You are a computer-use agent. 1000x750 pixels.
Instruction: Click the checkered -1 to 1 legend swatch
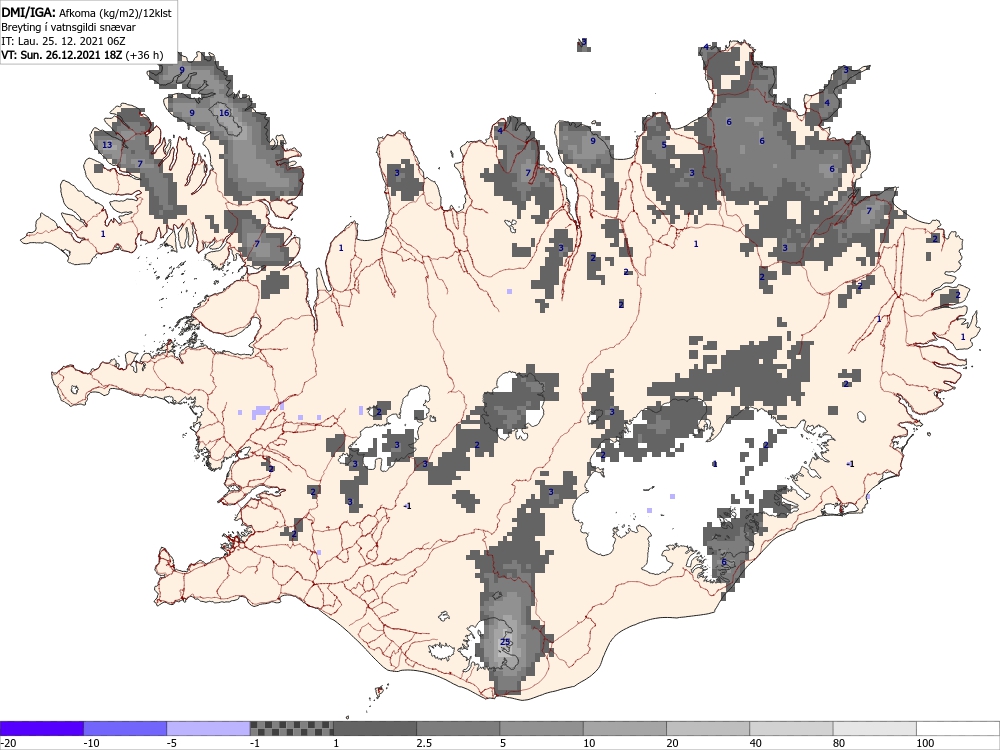pos(291,728)
